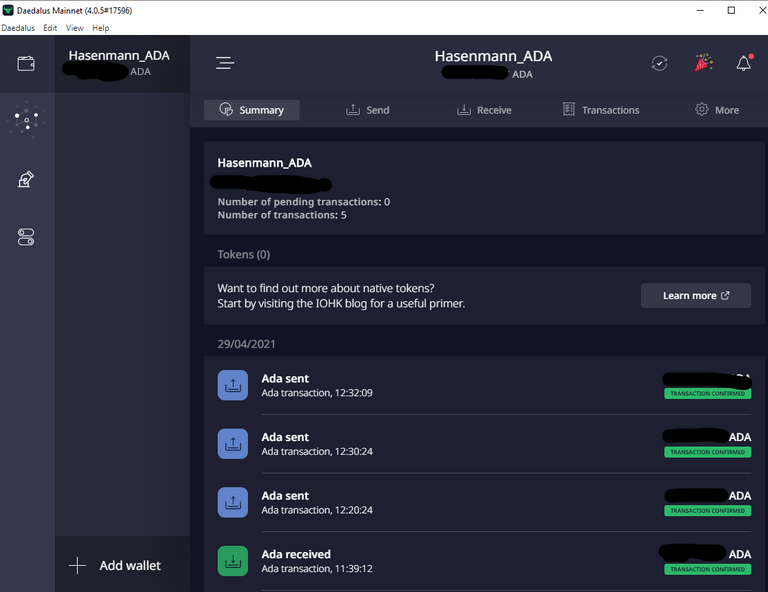Click TRANSACTION CONFIRMED badge for 12:30:24
Viewport: 768px width, 592px height.
coord(708,452)
